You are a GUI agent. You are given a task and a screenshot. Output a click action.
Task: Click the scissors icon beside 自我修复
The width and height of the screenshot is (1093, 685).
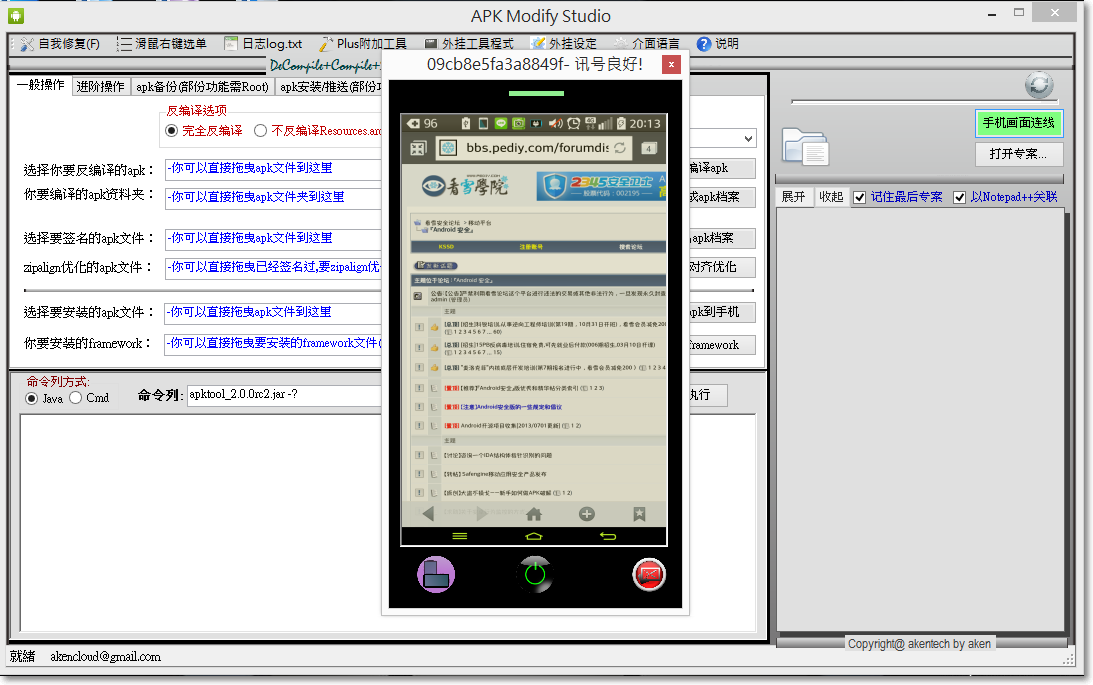coord(27,44)
